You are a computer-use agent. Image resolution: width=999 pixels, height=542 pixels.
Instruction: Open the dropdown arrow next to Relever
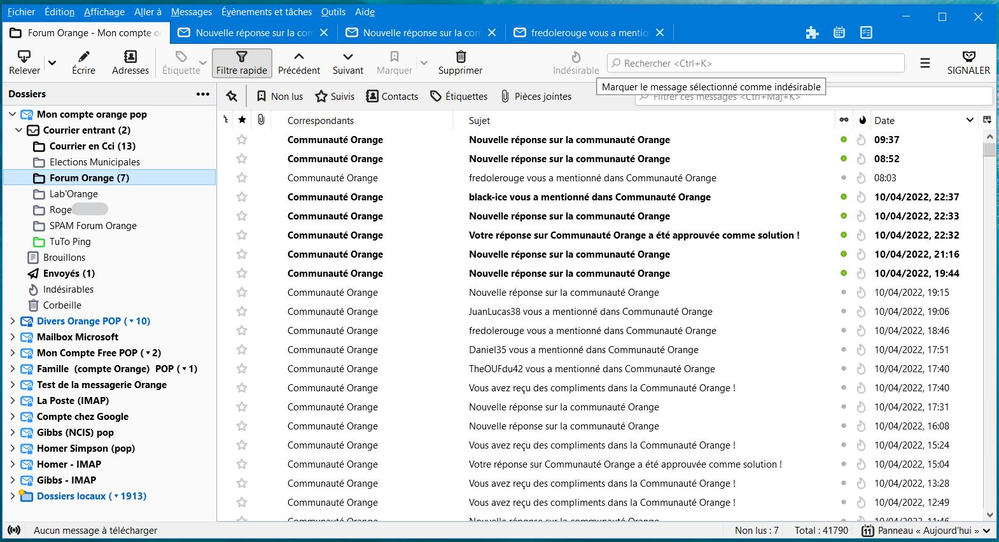click(x=52, y=63)
